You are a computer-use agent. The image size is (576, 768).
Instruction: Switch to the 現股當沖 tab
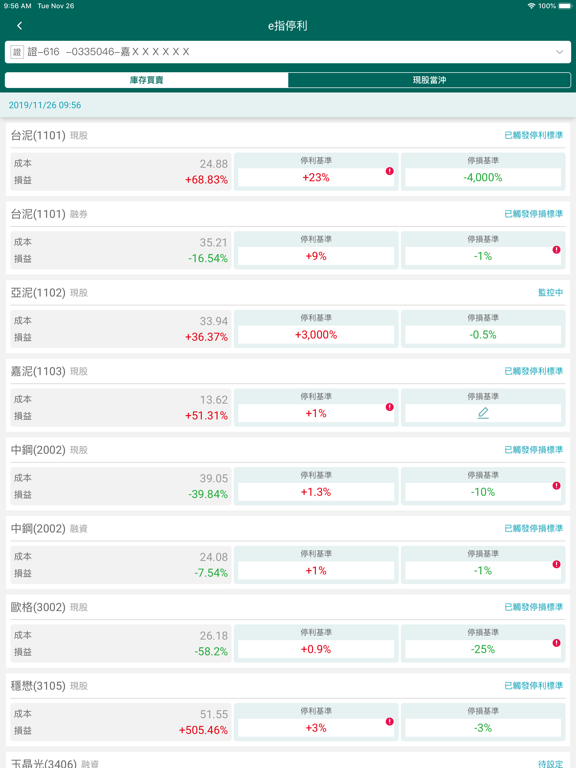click(429, 80)
